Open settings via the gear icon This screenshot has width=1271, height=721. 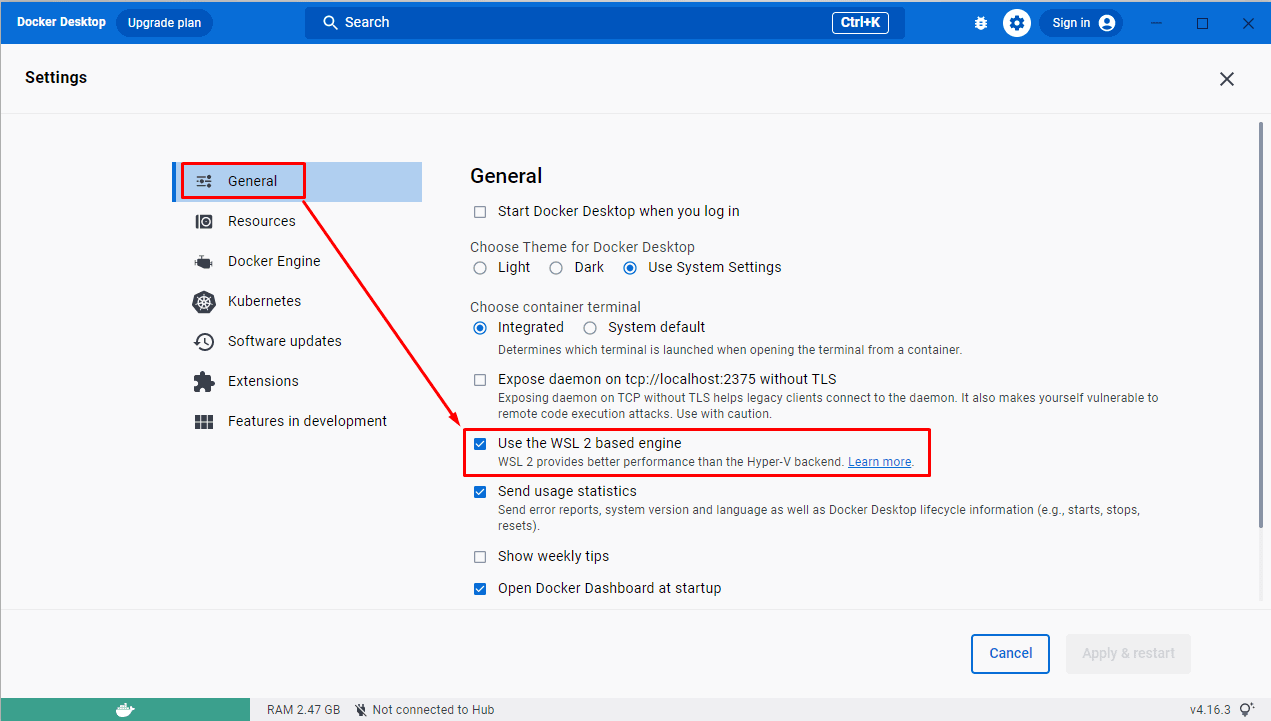1017,23
